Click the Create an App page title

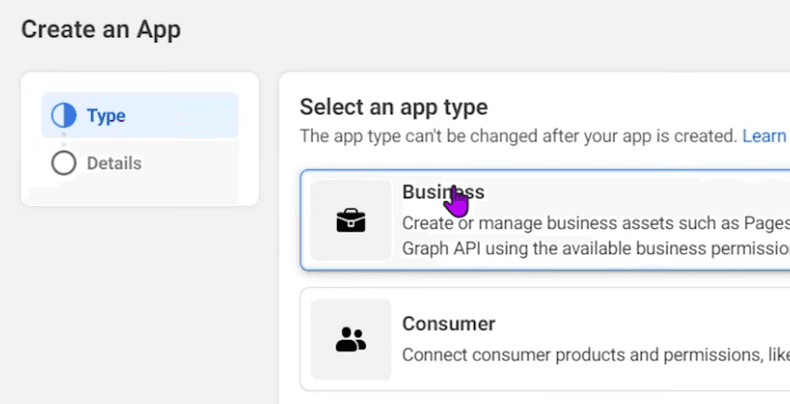coord(101,29)
